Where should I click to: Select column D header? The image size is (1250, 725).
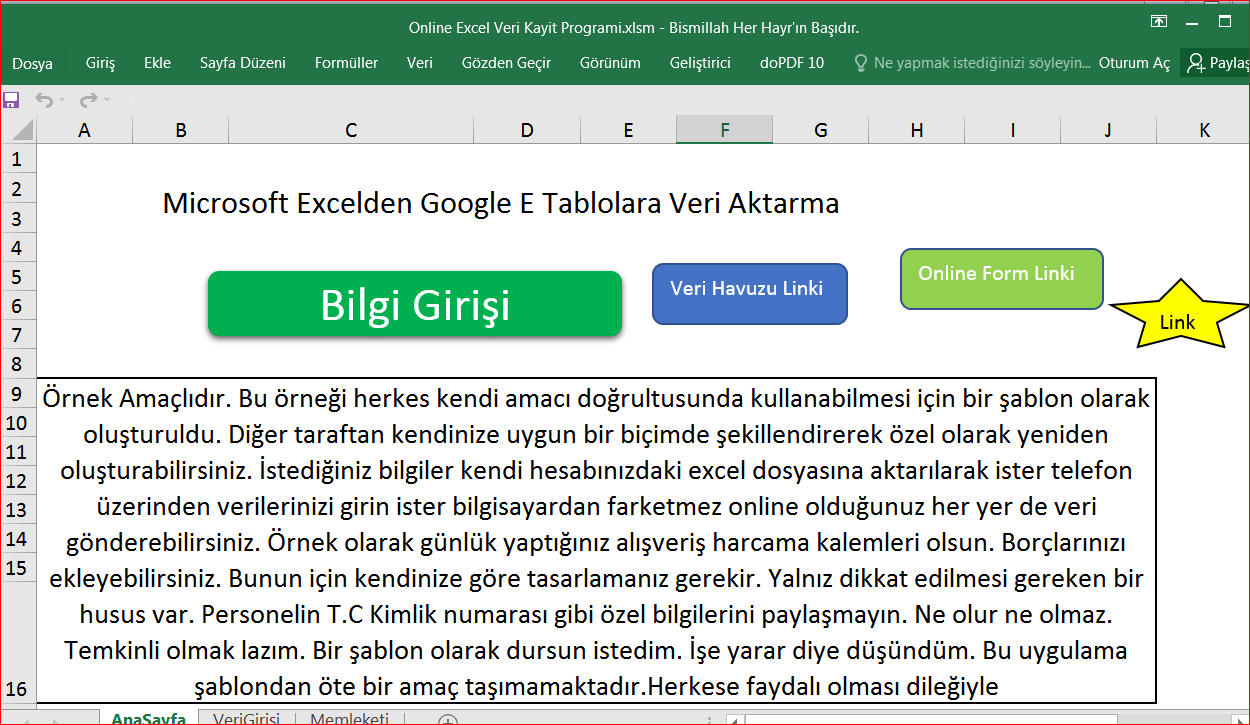[527, 130]
